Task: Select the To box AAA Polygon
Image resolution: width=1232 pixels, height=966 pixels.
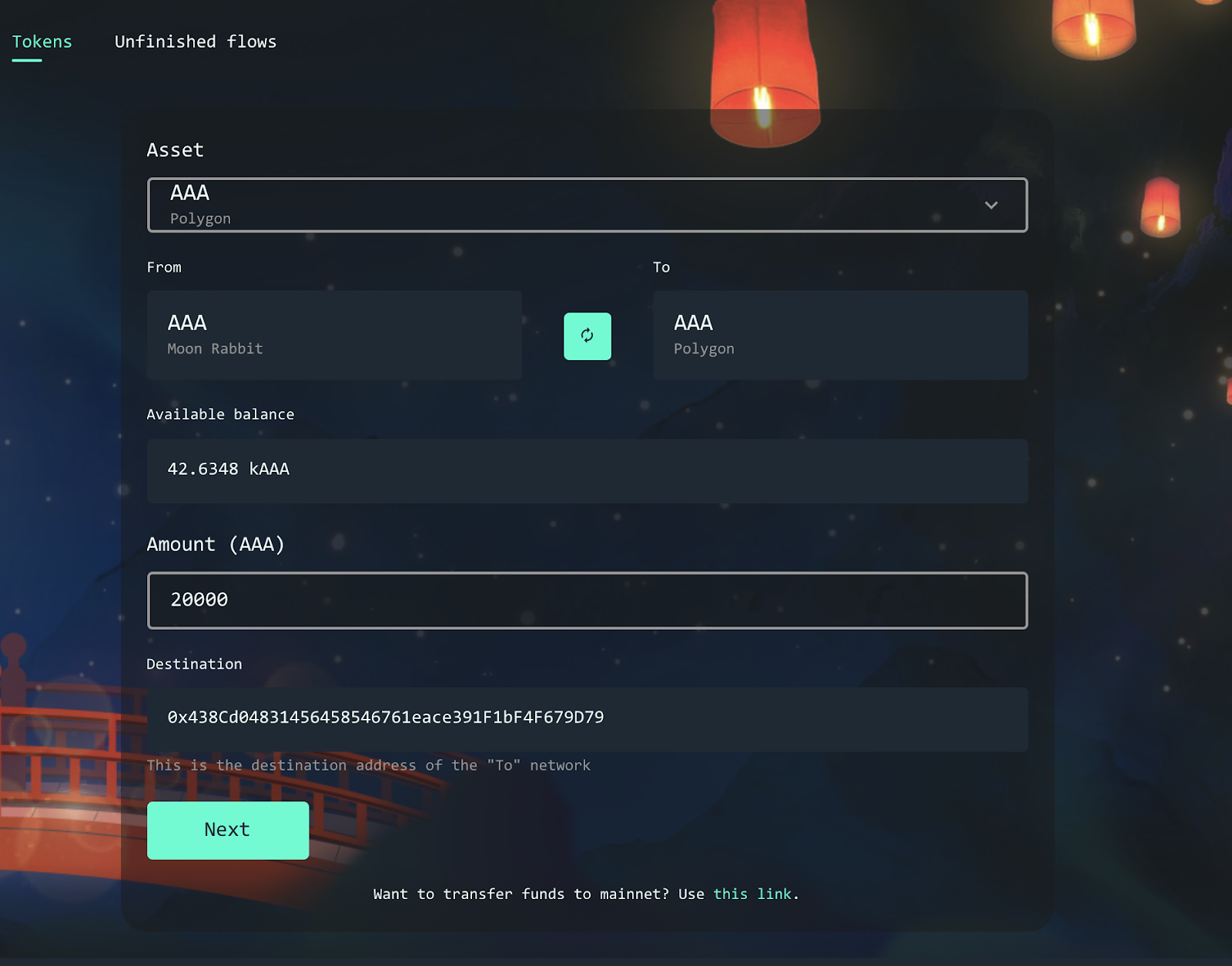Action: pyautogui.click(x=840, y=335)
